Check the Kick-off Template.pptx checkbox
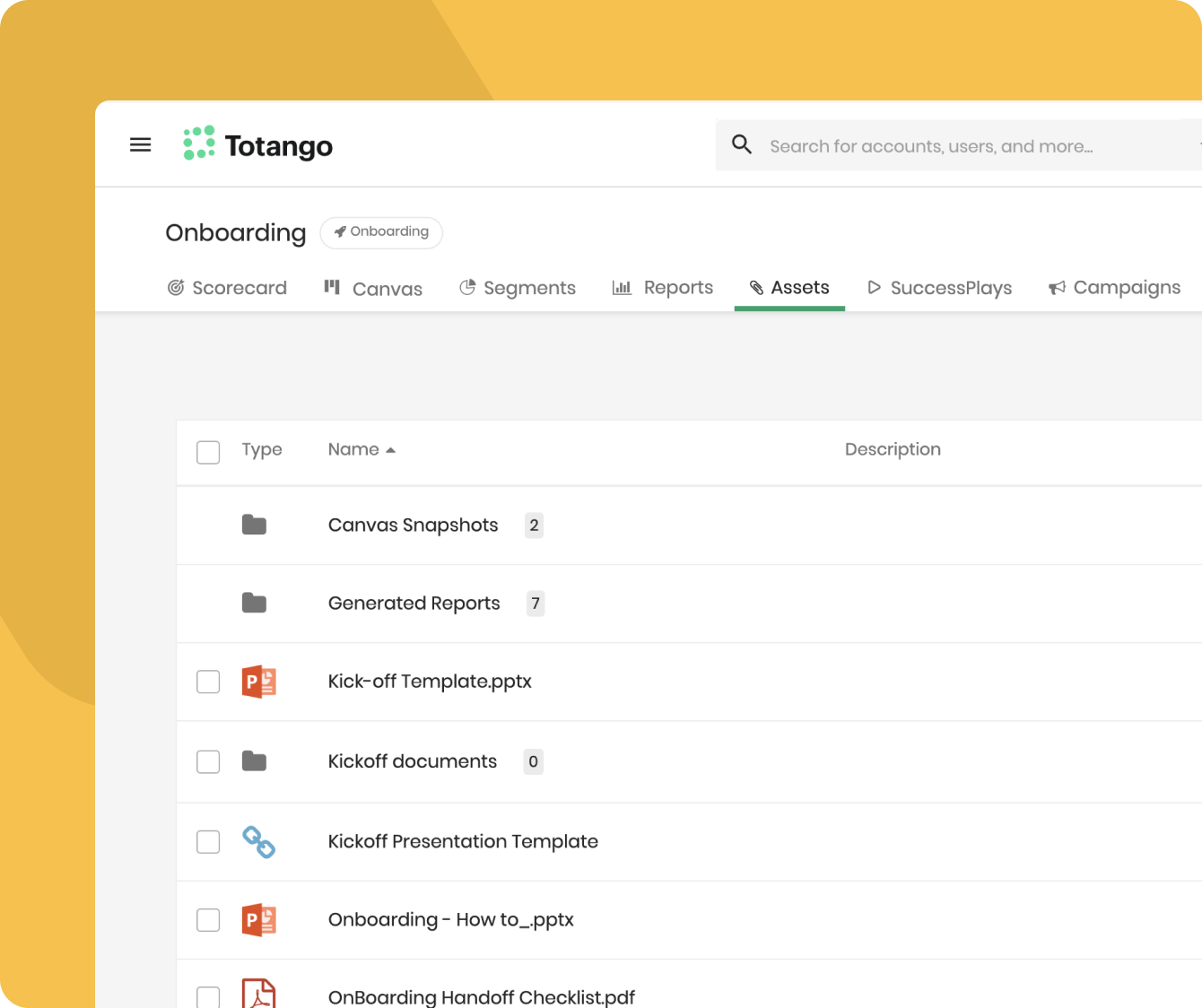The image size is (1202, 1008). (208, 682)
